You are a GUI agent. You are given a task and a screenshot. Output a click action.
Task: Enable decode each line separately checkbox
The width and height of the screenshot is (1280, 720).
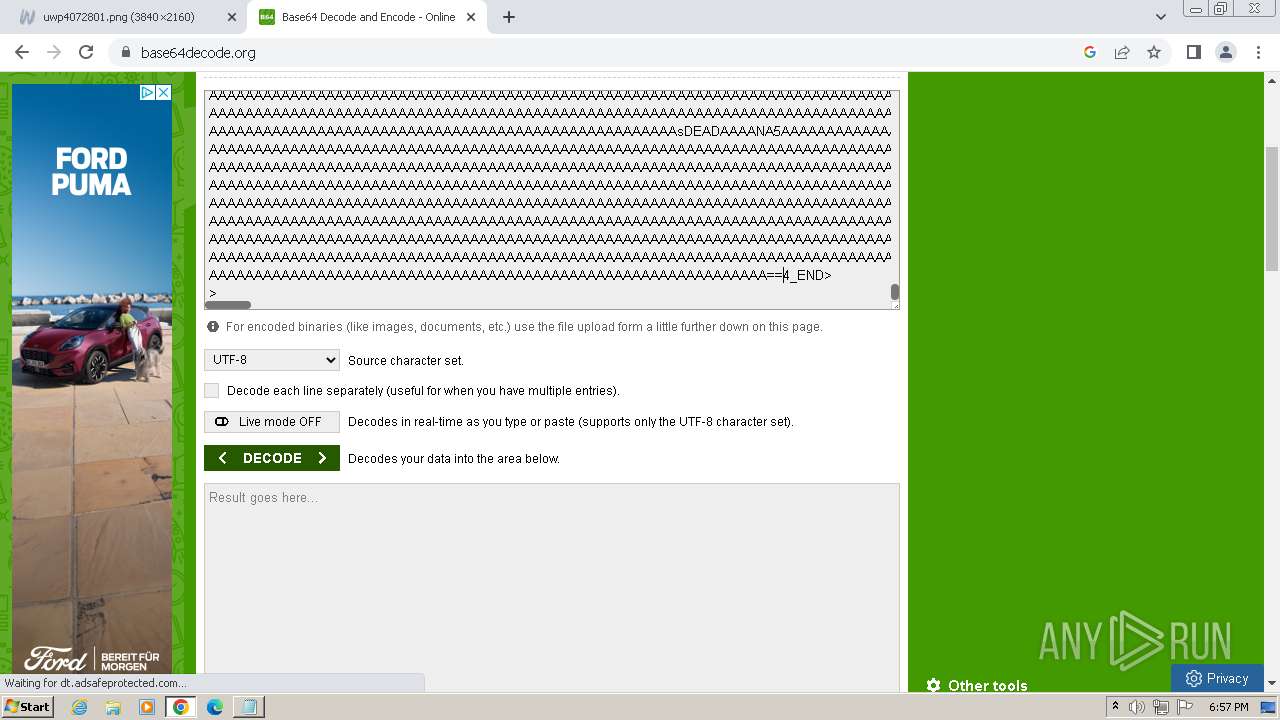coord(211,390)
